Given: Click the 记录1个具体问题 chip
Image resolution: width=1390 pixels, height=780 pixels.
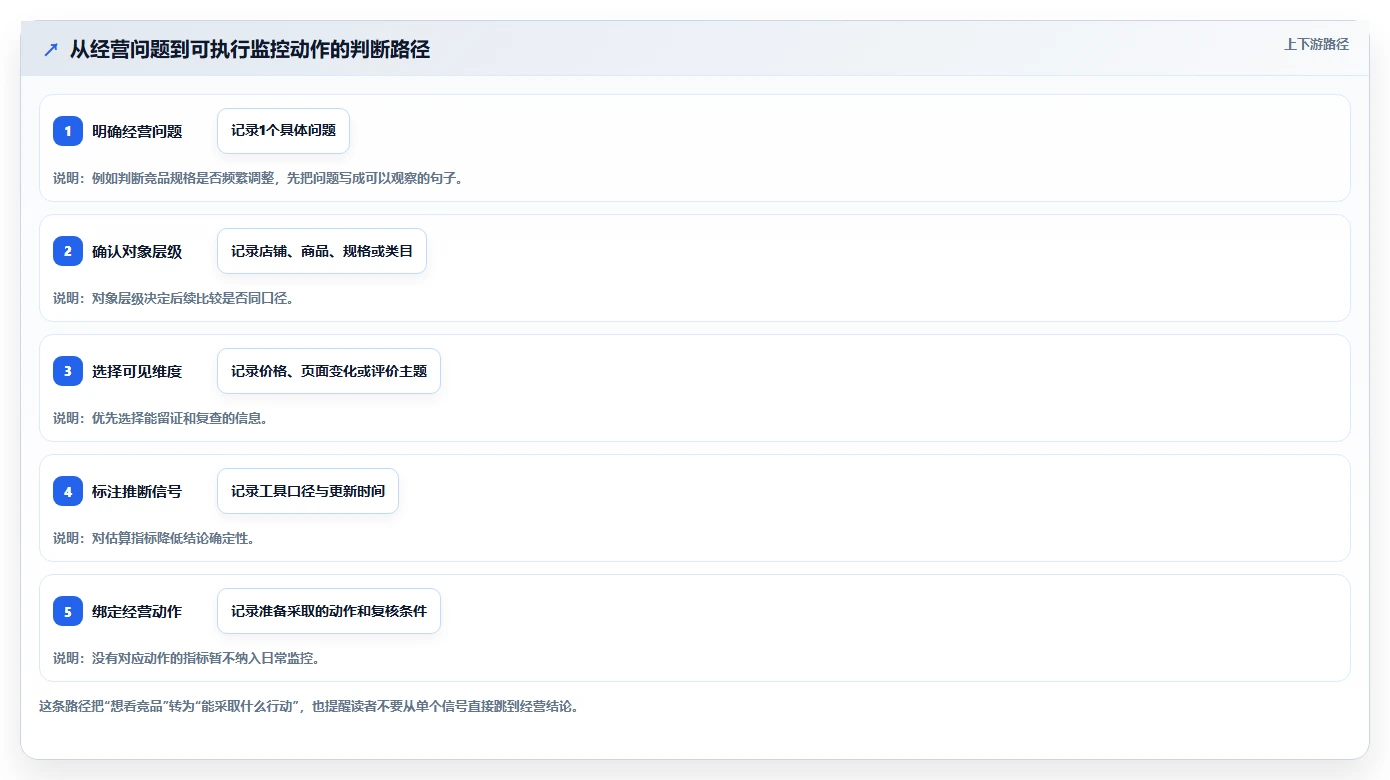Looking at the screenshot, I should [x=283, y=131].
